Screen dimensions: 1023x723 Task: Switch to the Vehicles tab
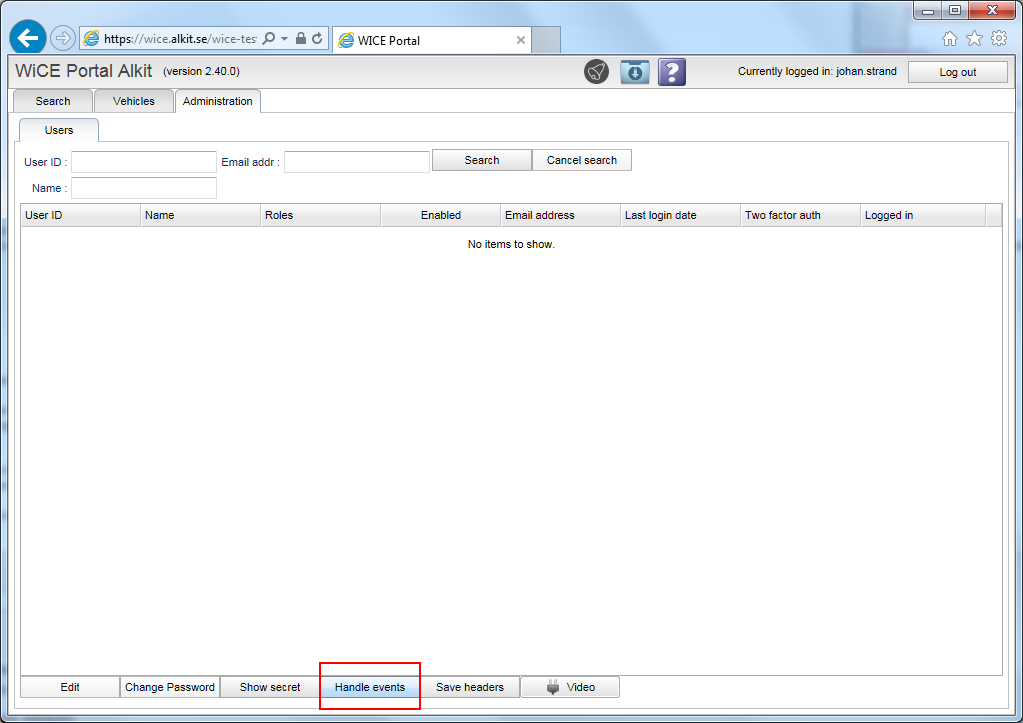(x=134, y=101)
